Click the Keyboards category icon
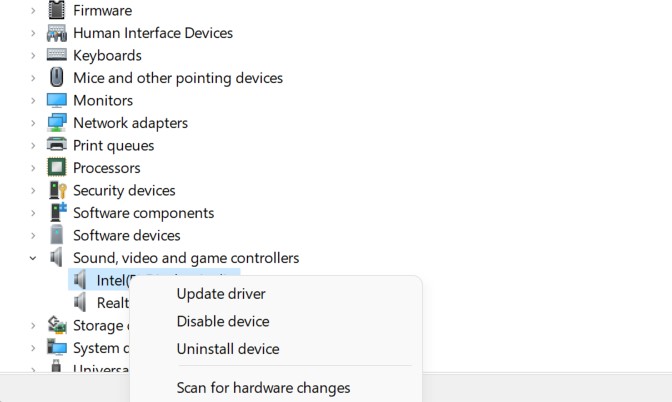Viewport: 672px width, 402px height. click(57, 56)
